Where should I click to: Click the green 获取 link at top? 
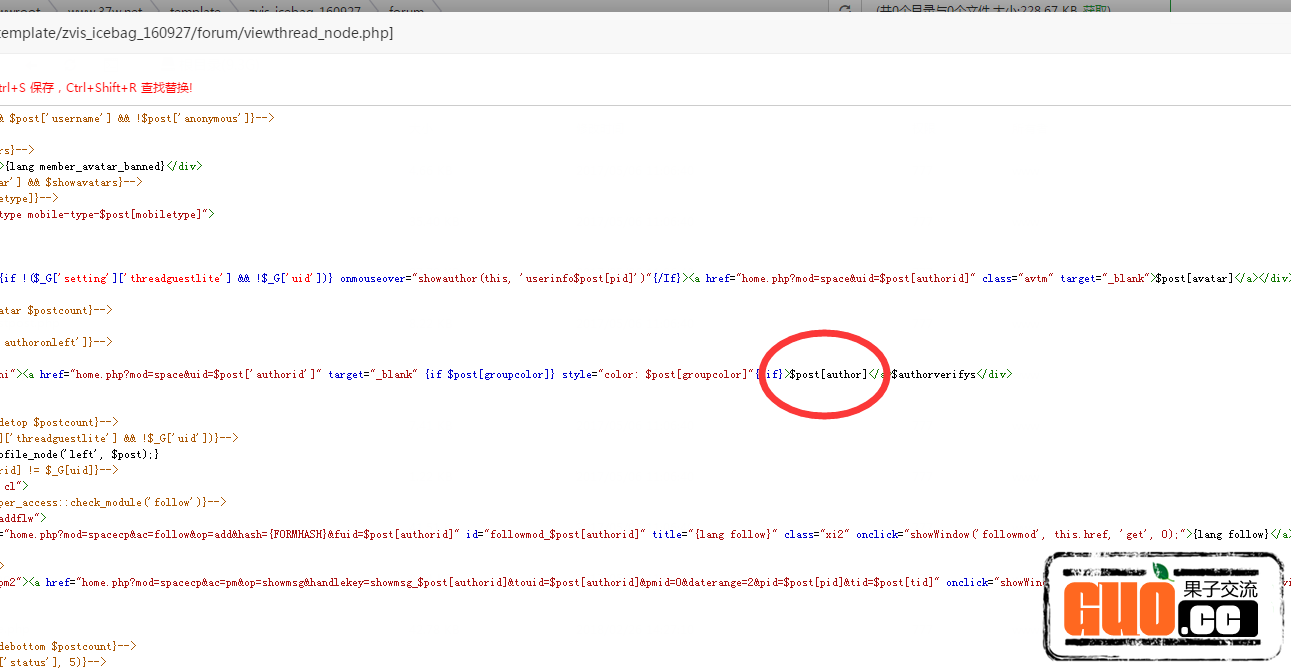(x=1096, y=10)
